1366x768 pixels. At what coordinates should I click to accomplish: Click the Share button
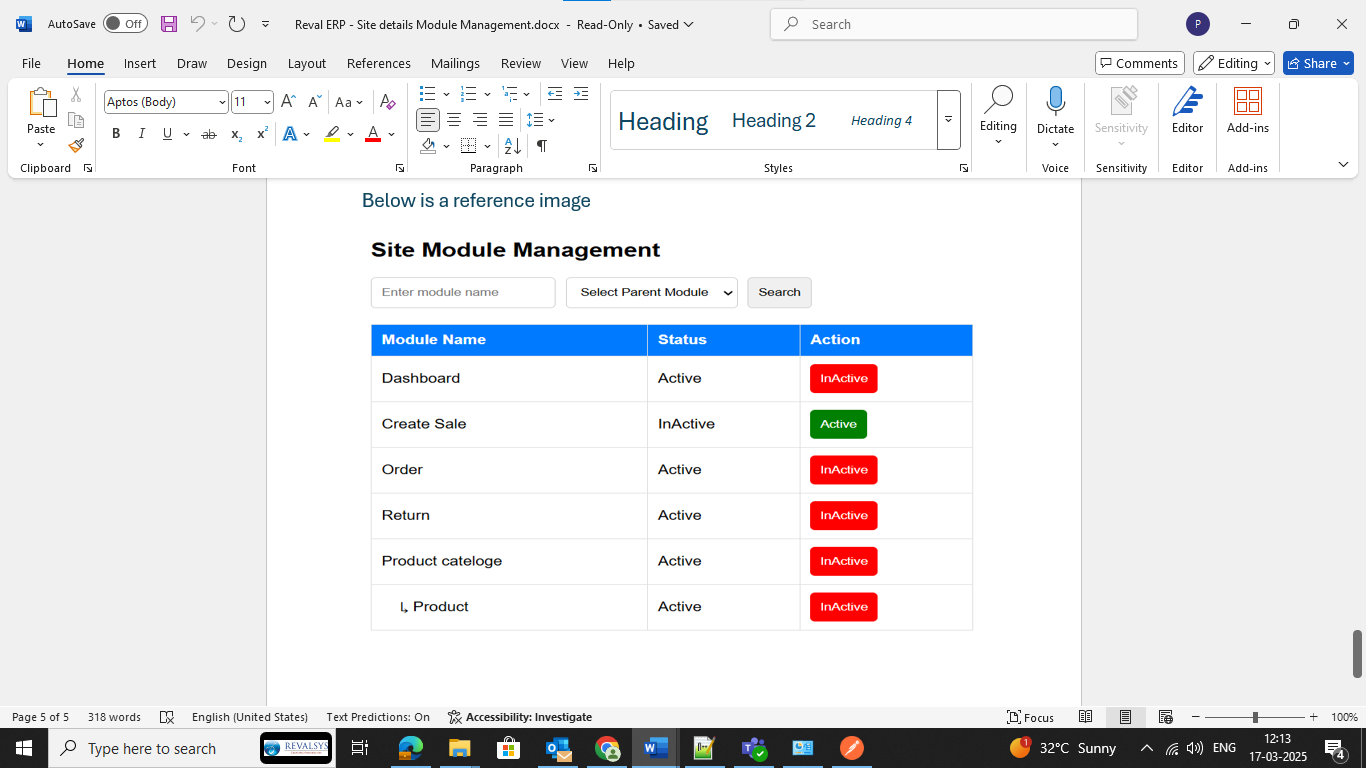(x=1318, y=63)
